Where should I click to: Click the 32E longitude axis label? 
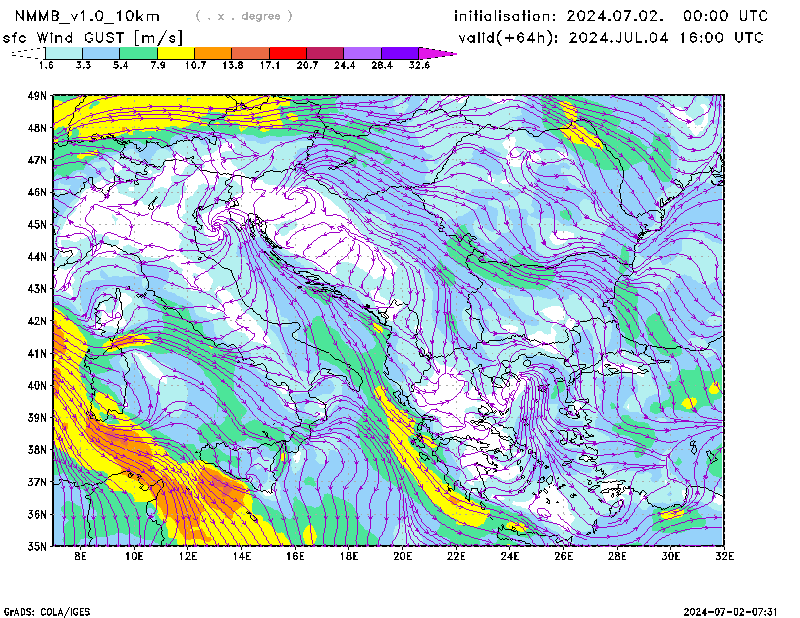point(724,556)
